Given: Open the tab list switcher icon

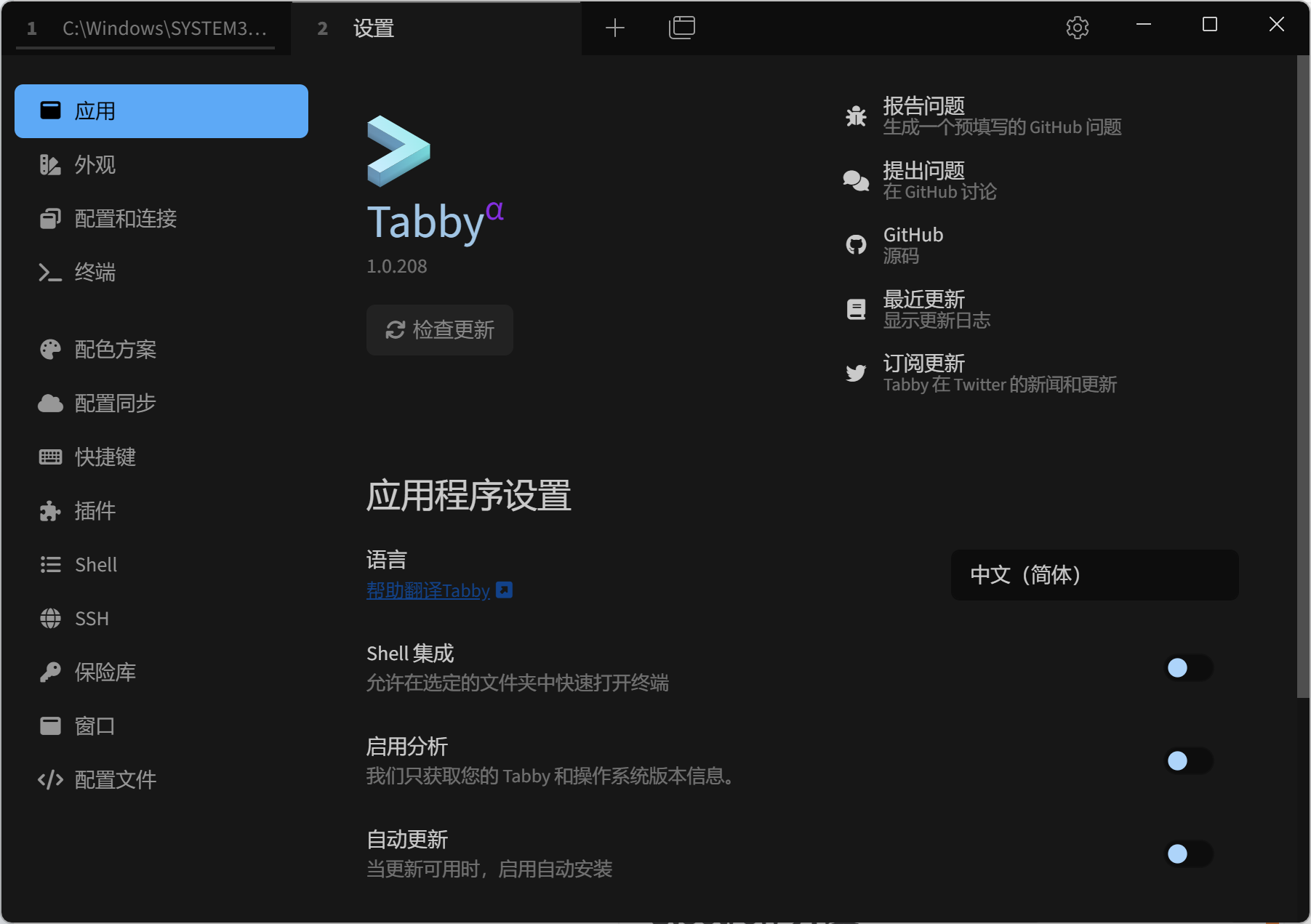Looking at the screenshot, I should pyautogui.click(x=681, y=28).
